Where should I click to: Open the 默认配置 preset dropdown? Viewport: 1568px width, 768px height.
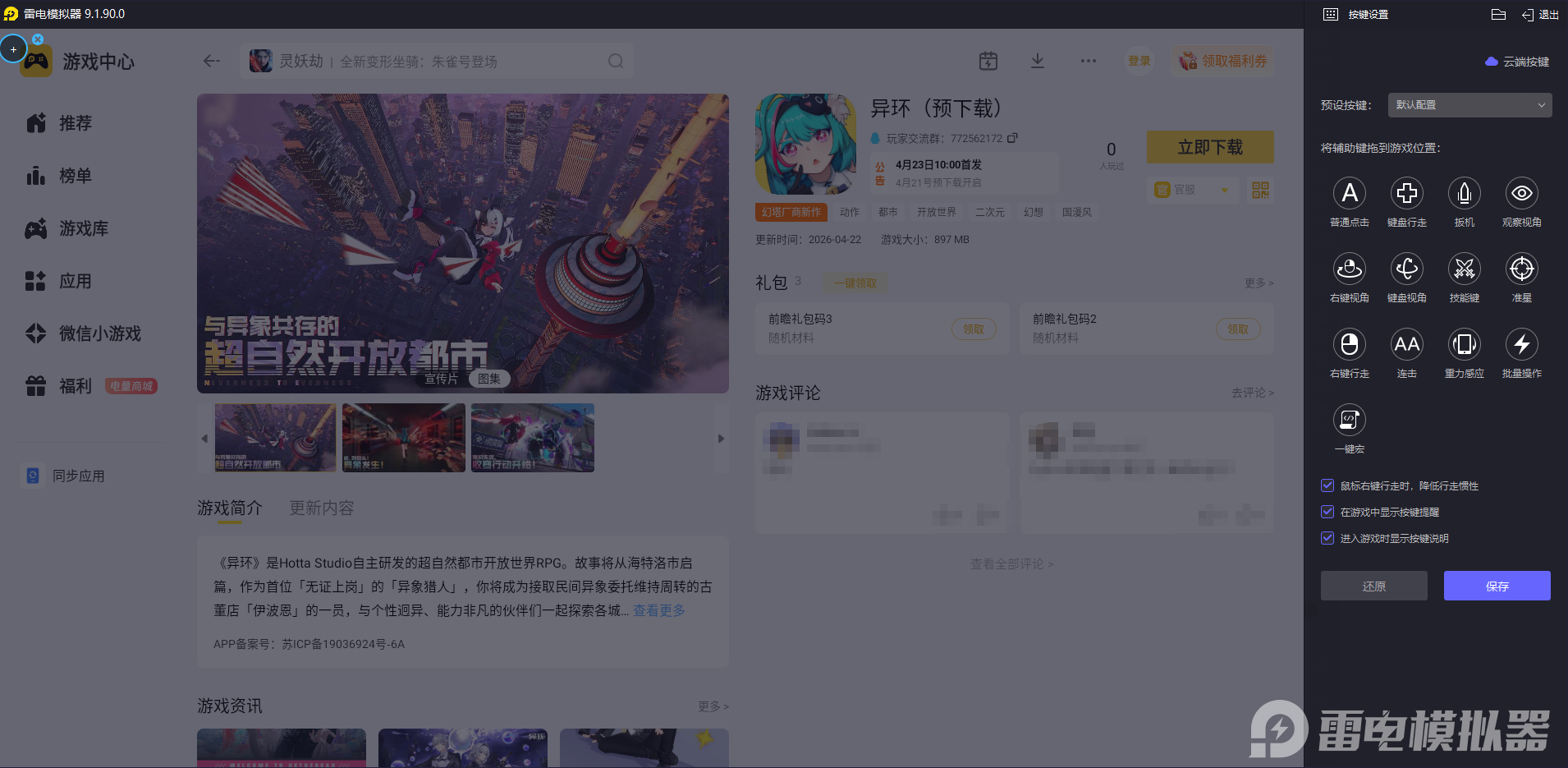click(1469, 105)
